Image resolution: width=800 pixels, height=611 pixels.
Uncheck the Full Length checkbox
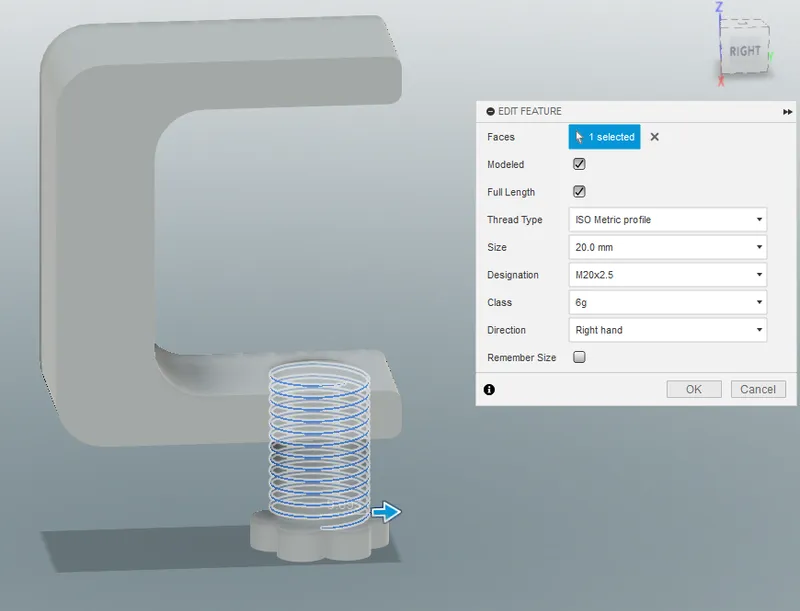579,192
